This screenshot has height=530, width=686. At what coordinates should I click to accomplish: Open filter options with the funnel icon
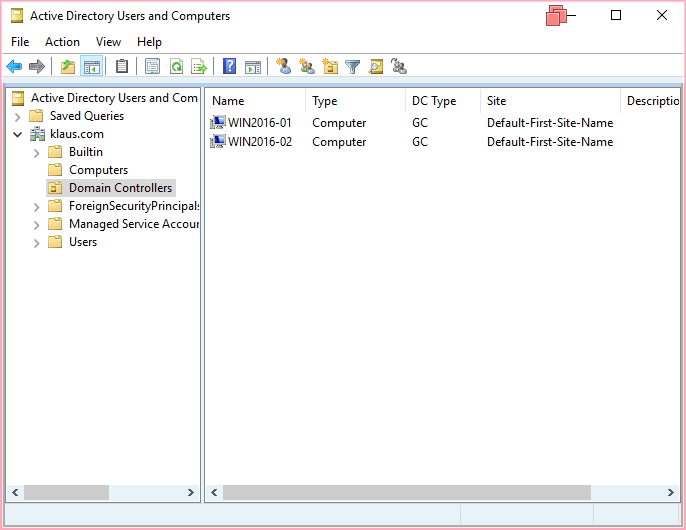352,67
